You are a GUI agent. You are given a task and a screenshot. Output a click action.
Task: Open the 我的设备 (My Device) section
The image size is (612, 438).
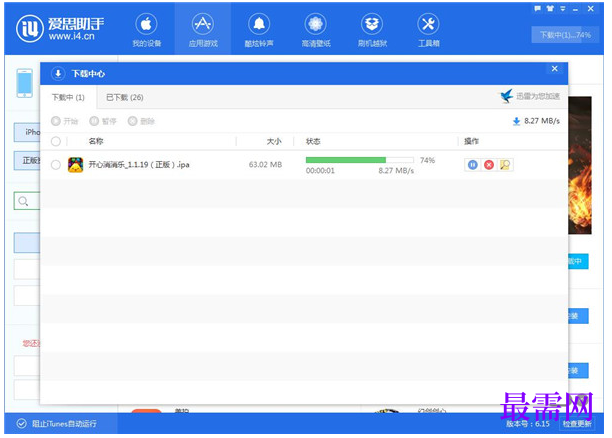point(146,30)
